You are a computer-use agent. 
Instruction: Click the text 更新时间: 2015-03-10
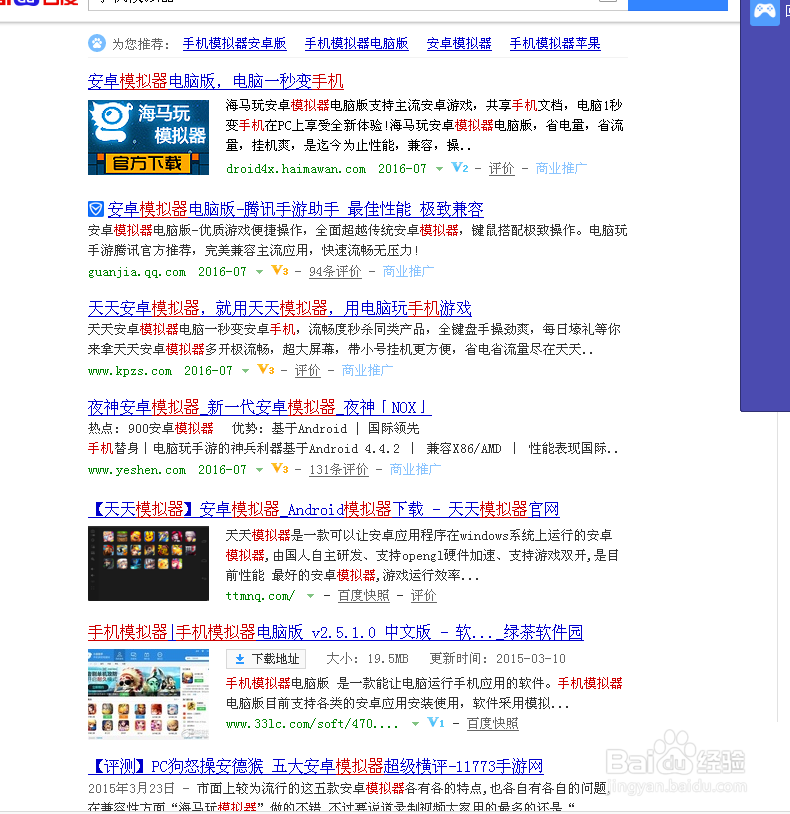click(x=497, y=659)
